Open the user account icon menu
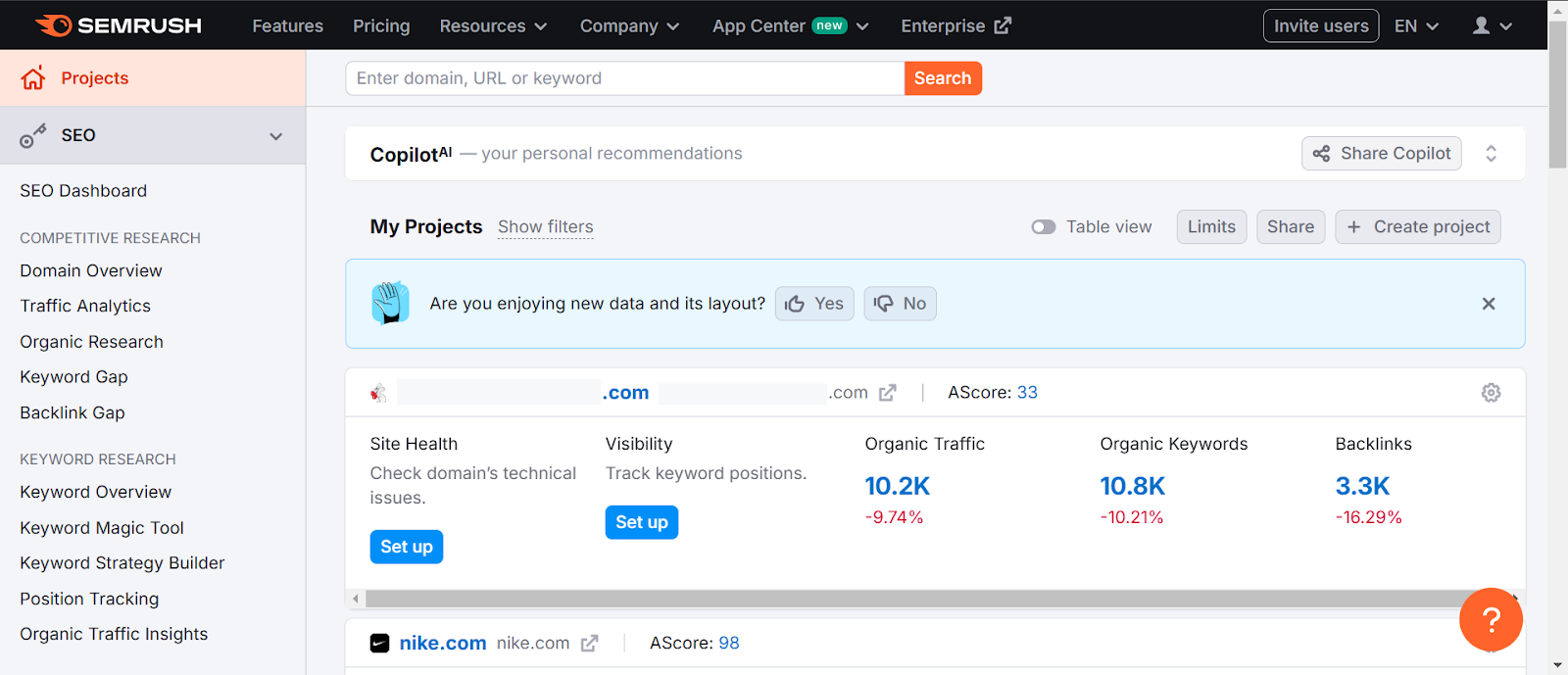1568x675 pixels. tap(1492, 25)
